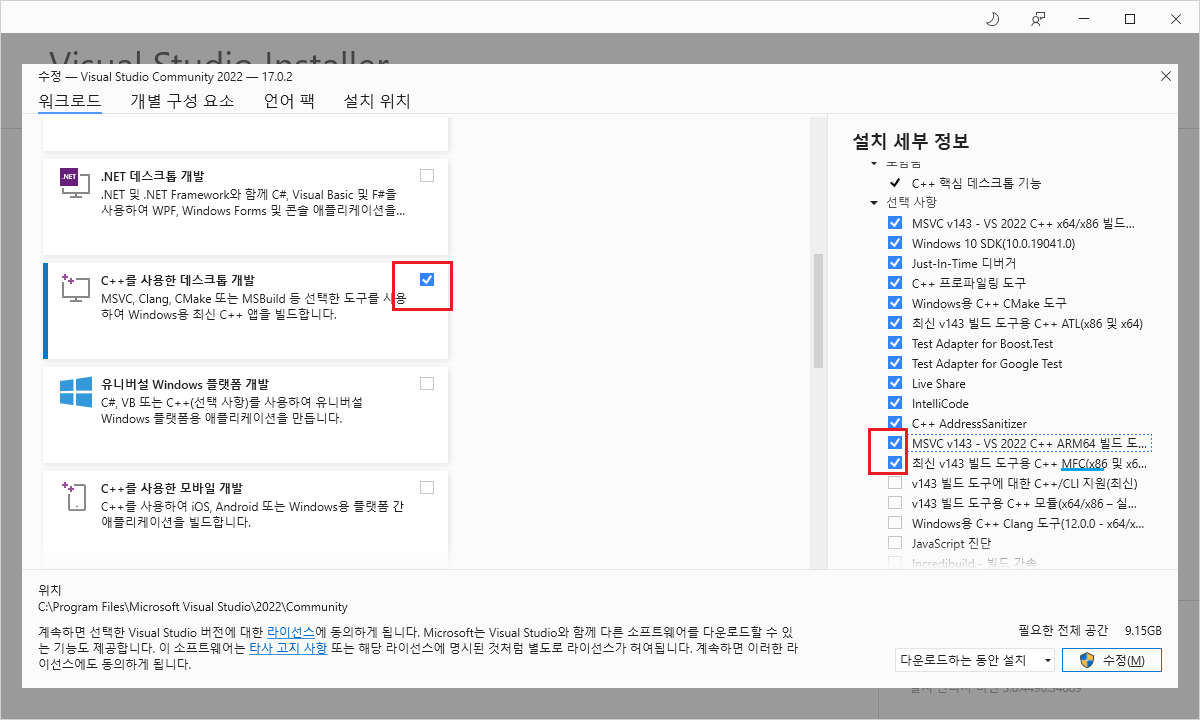Viewport: 1200px width, 720px height.
Task: Maximize the Visual Studio Installer window
Action: click(x=1129, y=19)
